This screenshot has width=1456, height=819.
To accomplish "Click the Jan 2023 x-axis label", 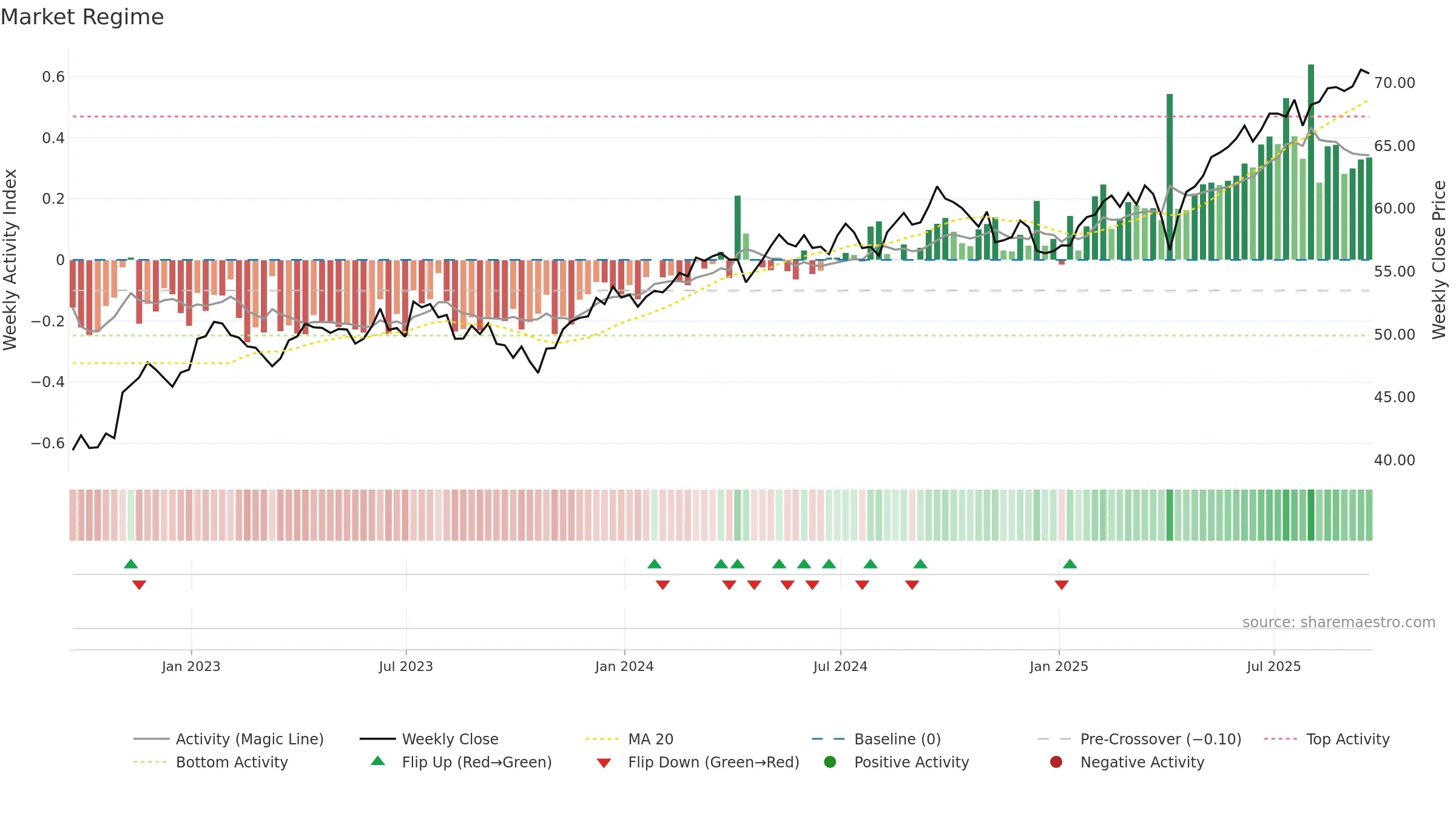I will tap(191, 667).
